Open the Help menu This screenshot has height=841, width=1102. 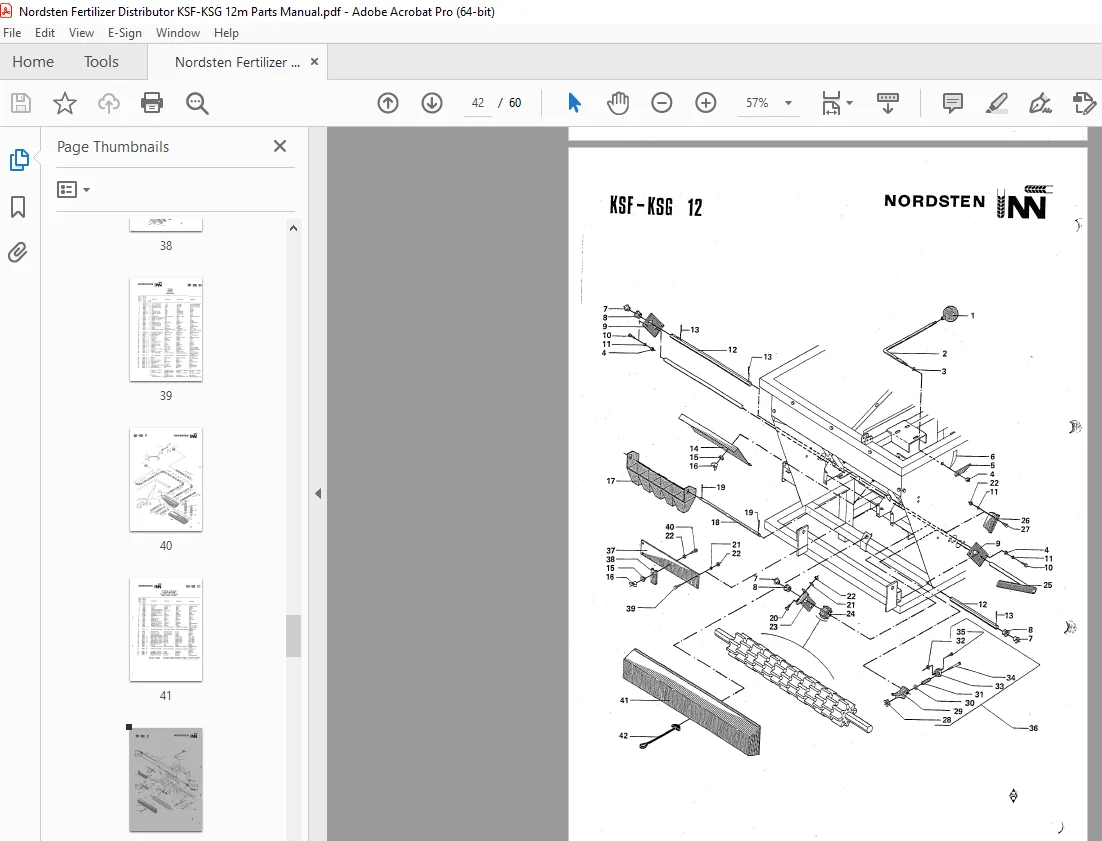click(x=226, y=33)
